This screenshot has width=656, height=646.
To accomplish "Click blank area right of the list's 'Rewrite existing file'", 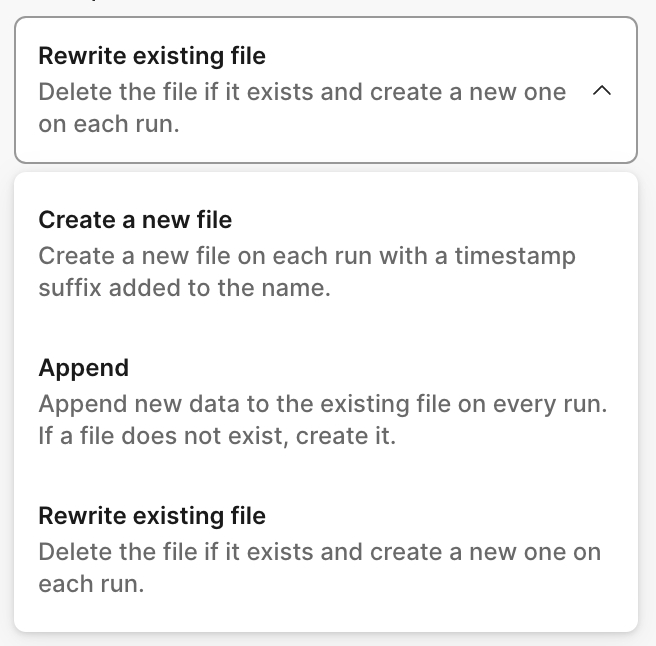I will point(450,516).
